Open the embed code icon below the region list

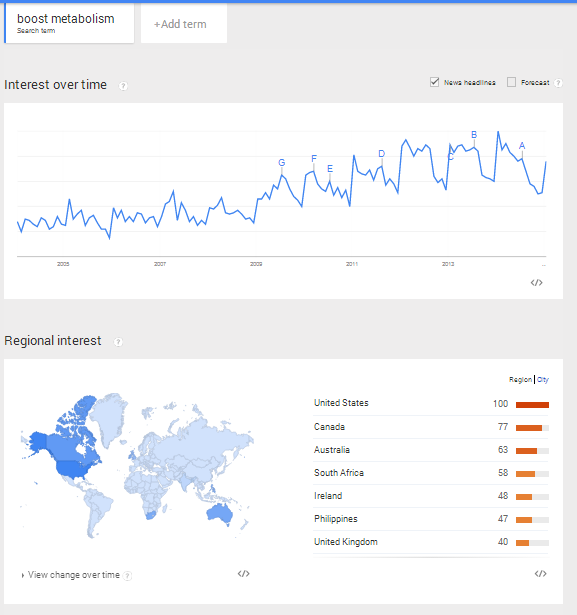pos(541,573)
